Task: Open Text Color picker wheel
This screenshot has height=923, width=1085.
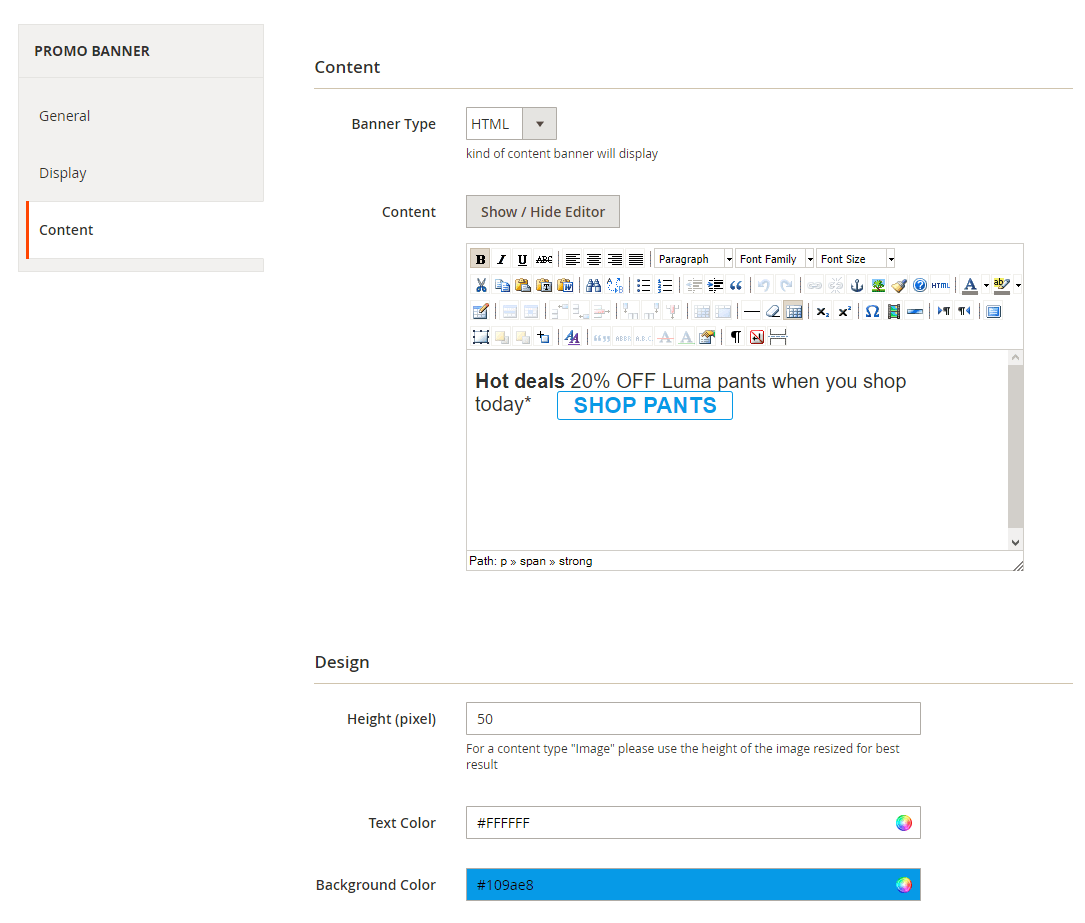Action: (x=904, y=823)
